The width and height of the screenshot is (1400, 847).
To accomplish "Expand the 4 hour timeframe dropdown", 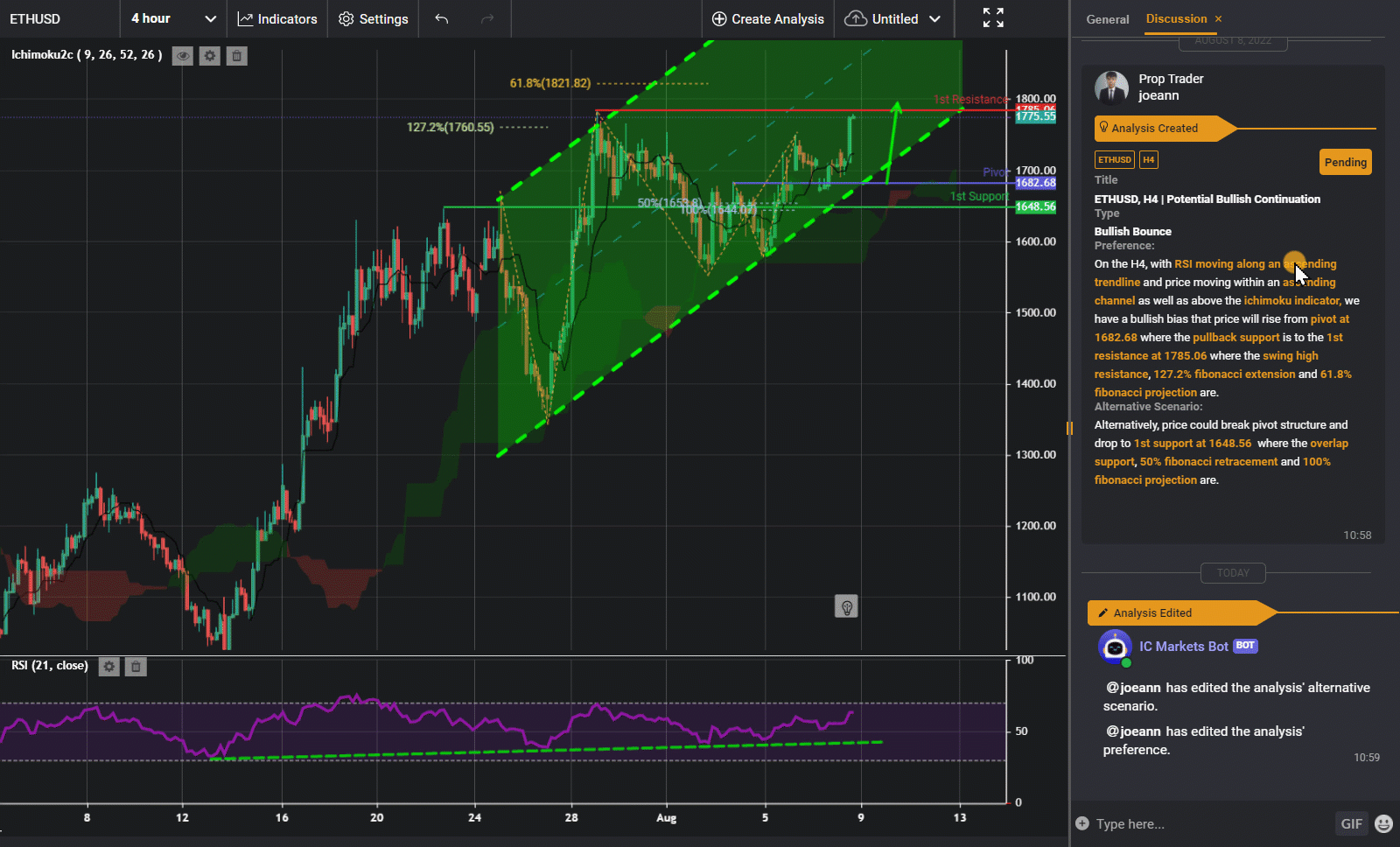I will click(173, 18).
